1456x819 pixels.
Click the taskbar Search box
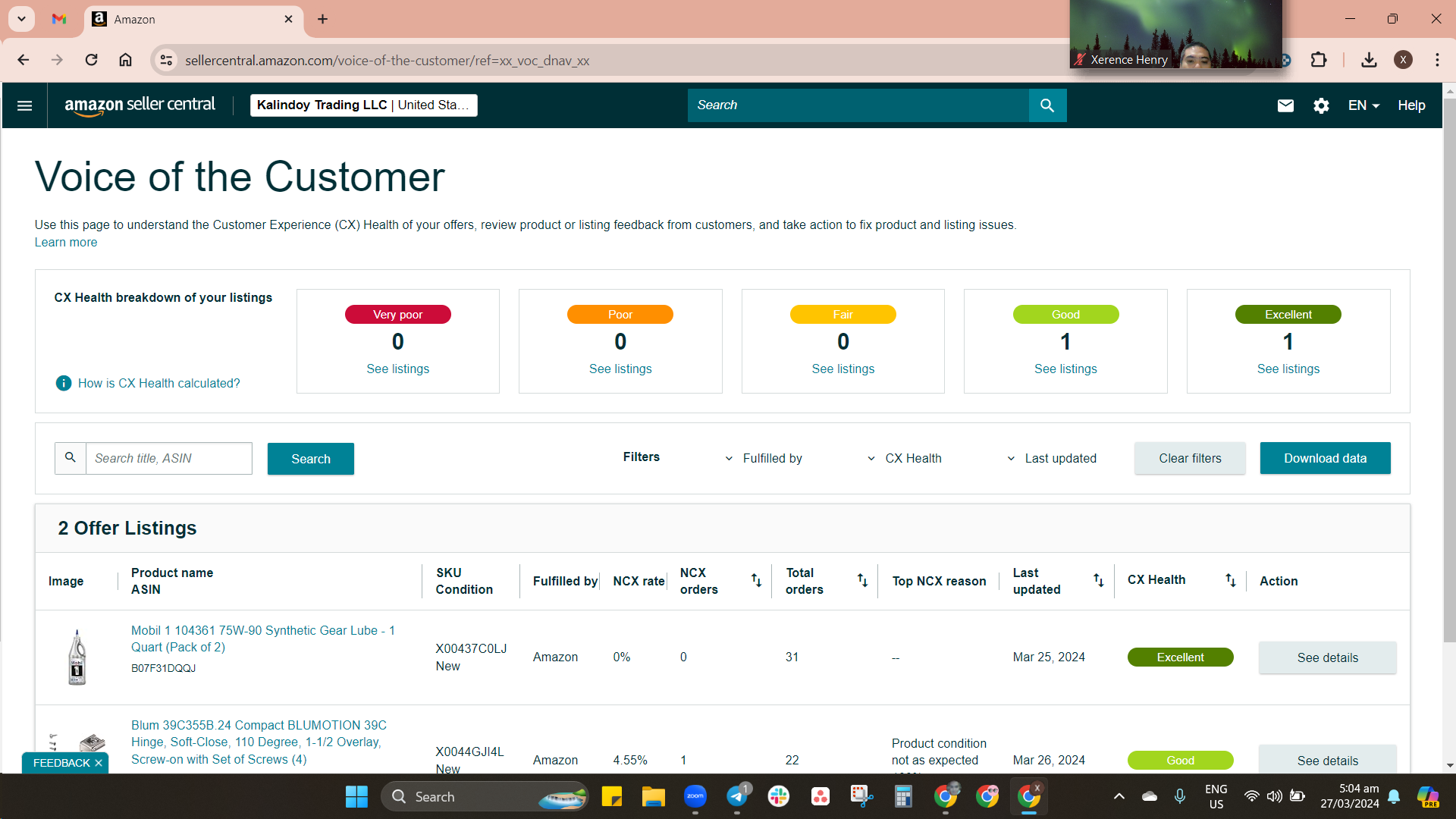pyautogui.click(x=485, y=796)
